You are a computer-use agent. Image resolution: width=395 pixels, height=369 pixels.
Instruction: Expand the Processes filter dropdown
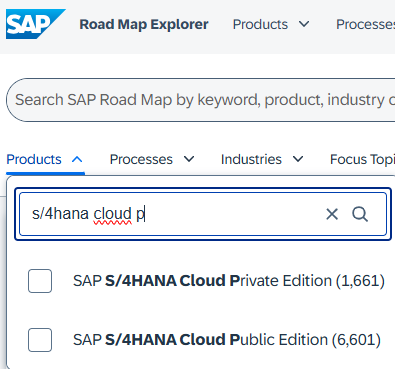tap(152, 159)
